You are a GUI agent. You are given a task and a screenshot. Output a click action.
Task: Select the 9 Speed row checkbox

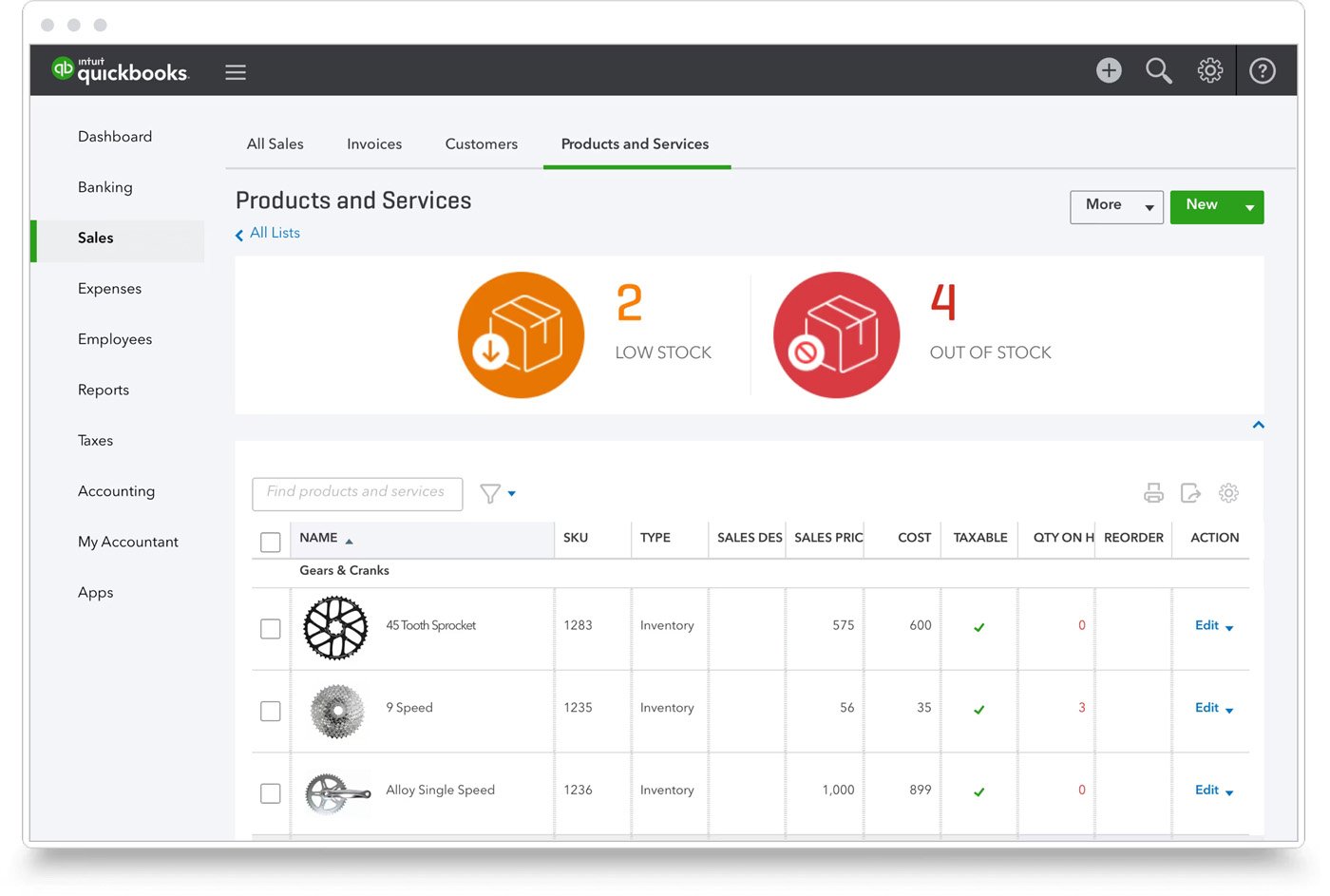271,712
